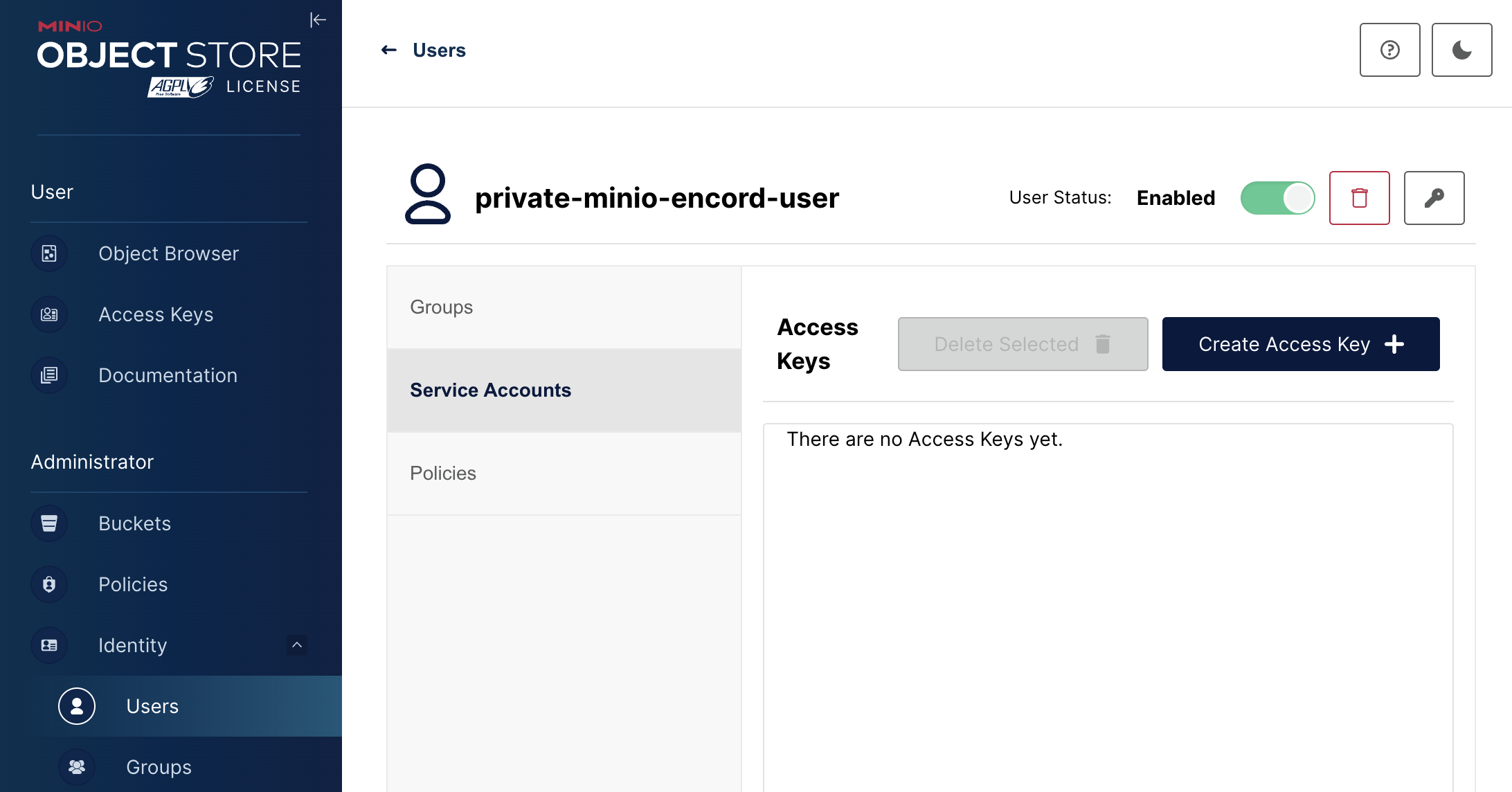Click the large user avatar icon
Image resolution: width=1512 pixels, height=792 pixels.
coord(428,194)
